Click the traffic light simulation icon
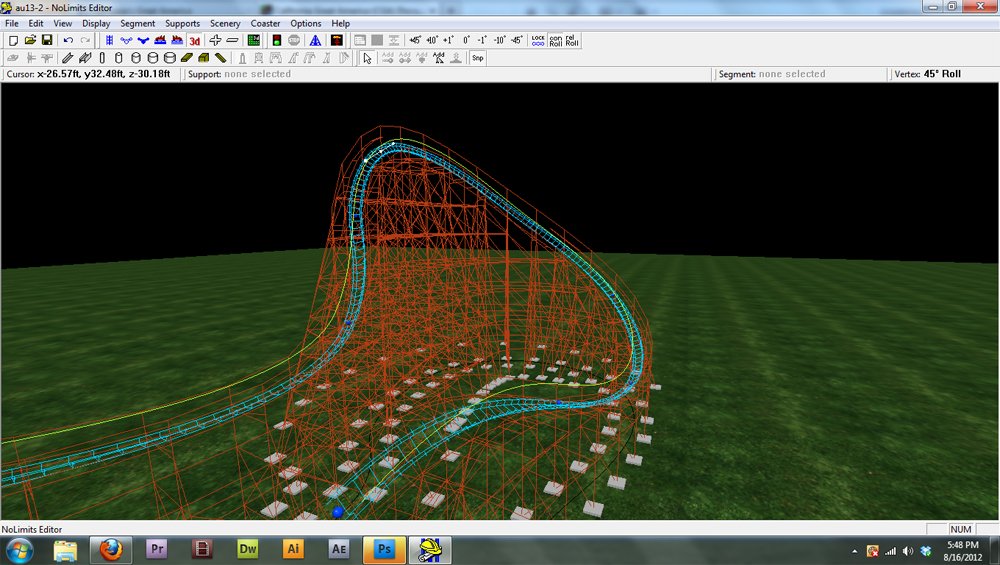The width and height of the screenshot is (1000, 565). (x=276, y=41)
